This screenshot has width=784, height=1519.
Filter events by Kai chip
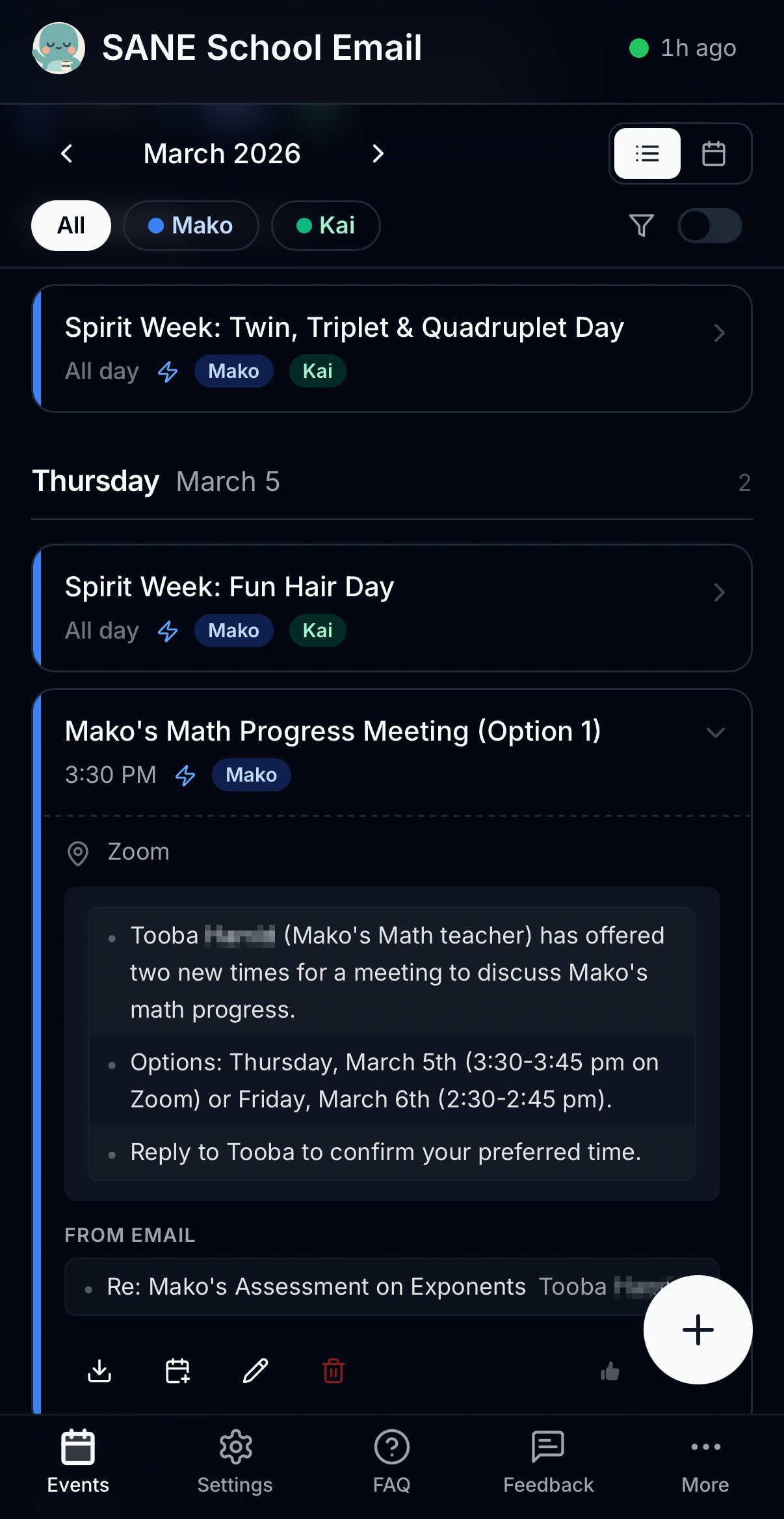pyautogui.click(x=326, y=226)
